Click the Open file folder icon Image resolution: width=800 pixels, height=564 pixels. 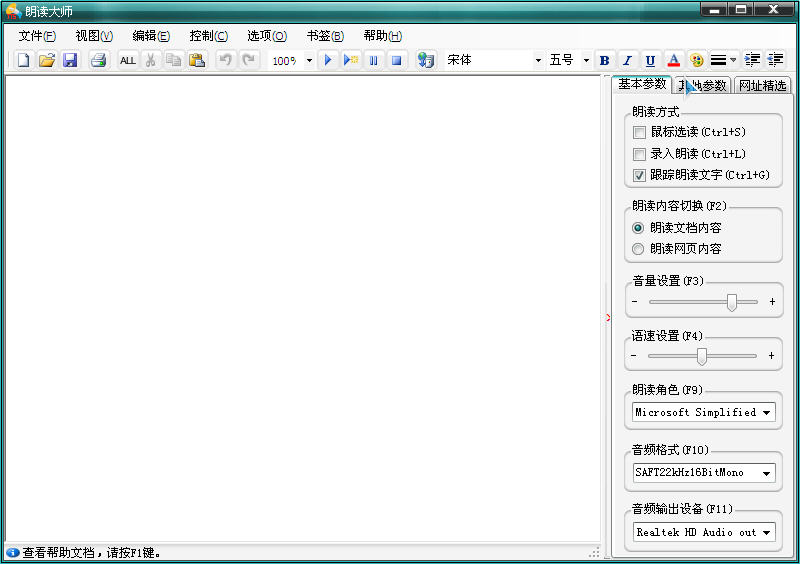point(46,60)
